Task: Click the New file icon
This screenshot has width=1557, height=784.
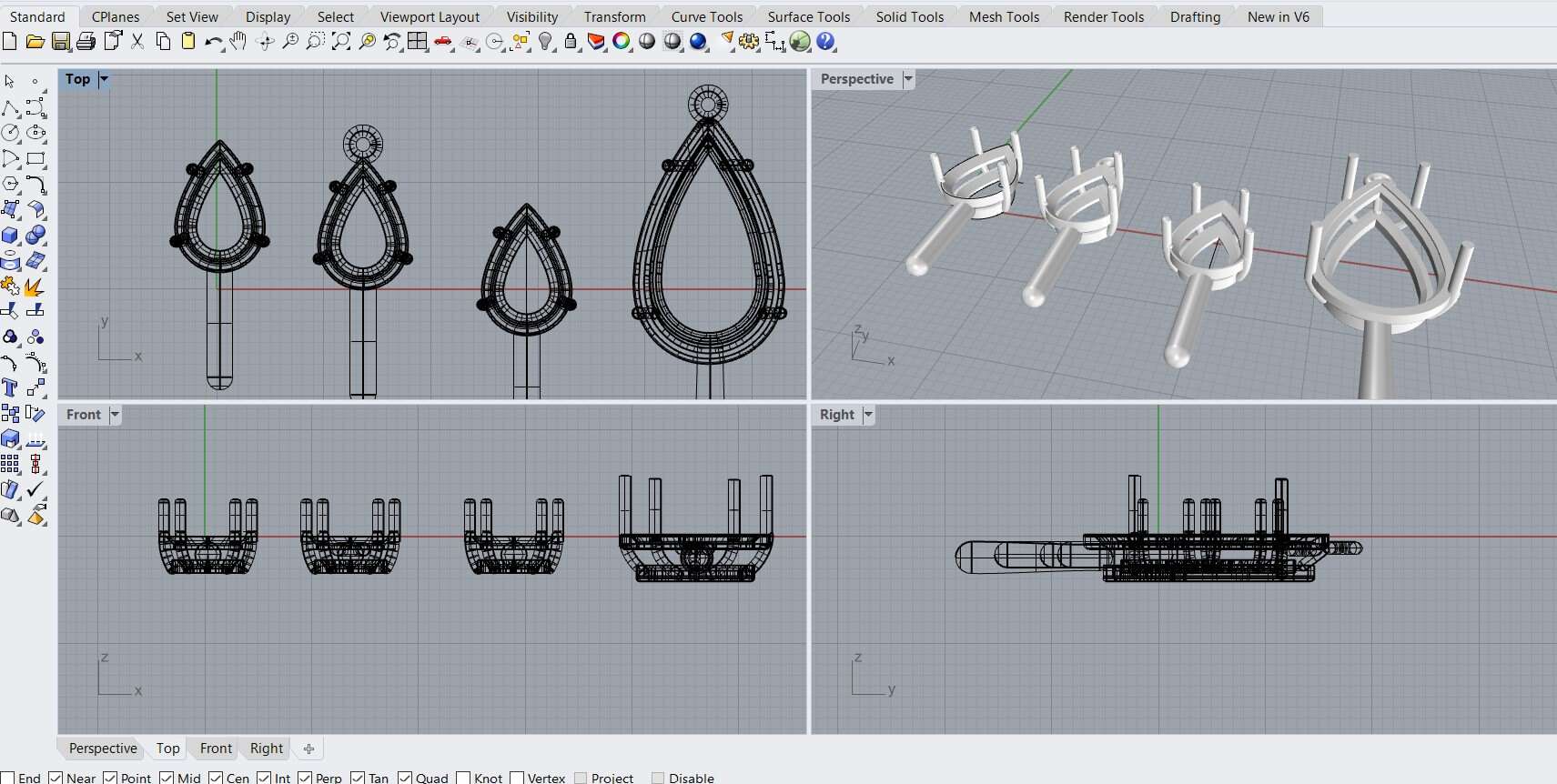Action: pyautogui.click(x=9, y=41)
